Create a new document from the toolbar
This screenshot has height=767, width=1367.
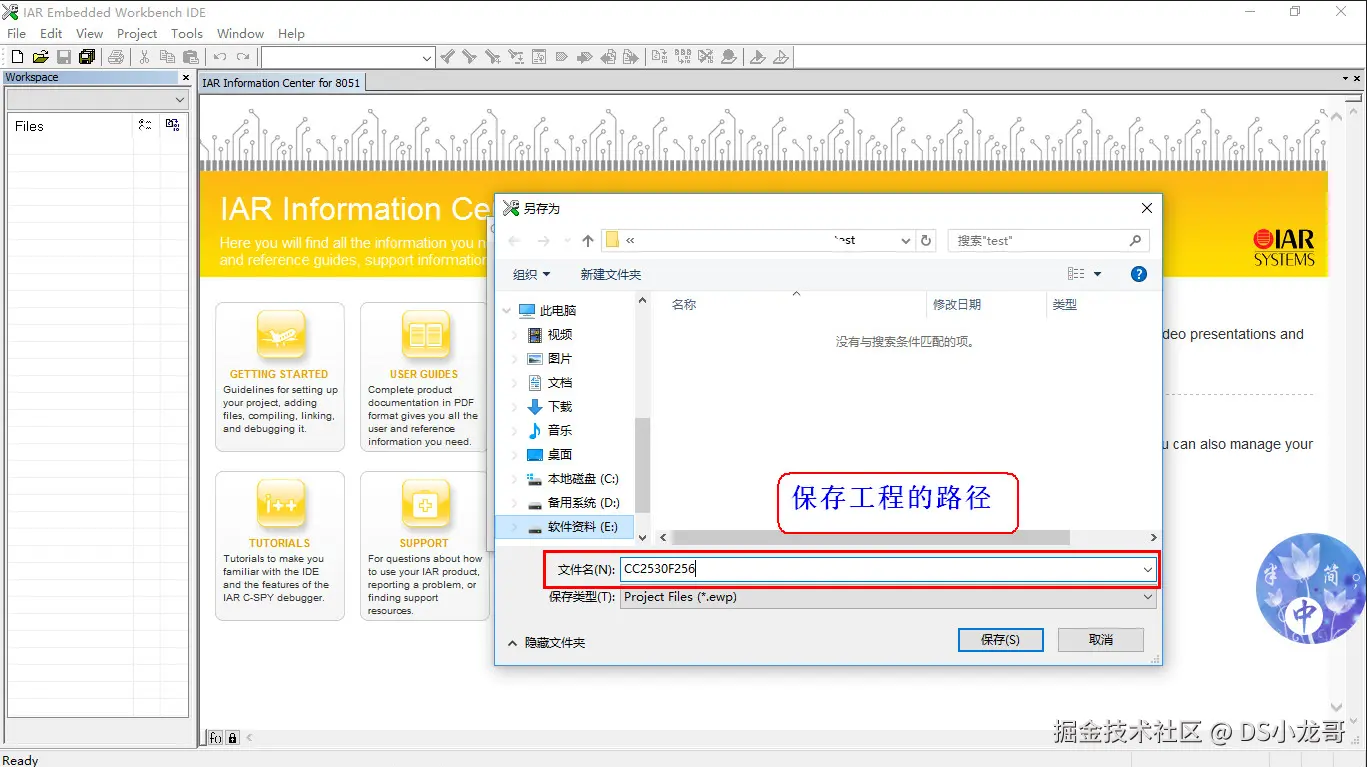pyautogui.click(x=17, y=57)
